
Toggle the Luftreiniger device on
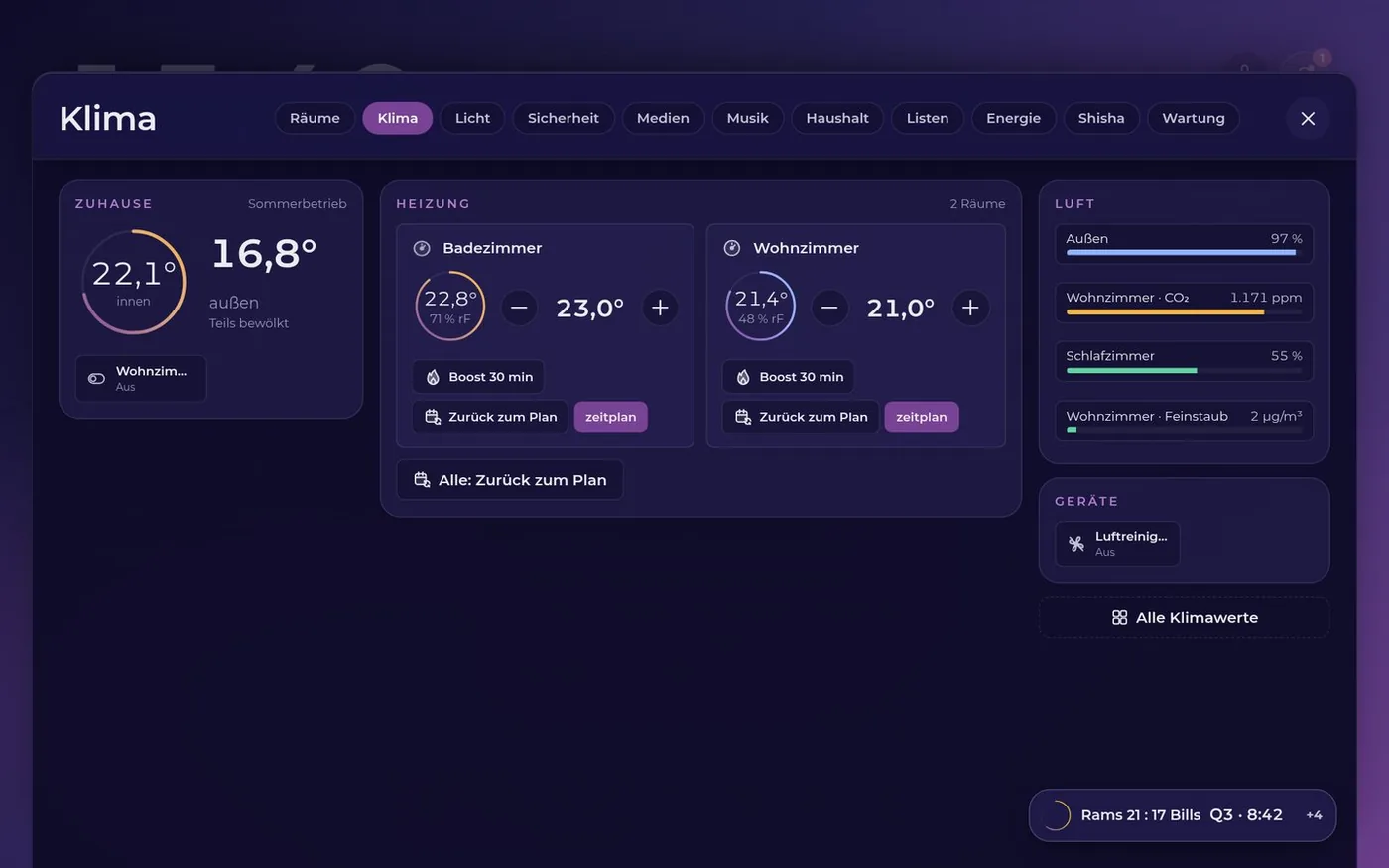tap(1117, 544)
